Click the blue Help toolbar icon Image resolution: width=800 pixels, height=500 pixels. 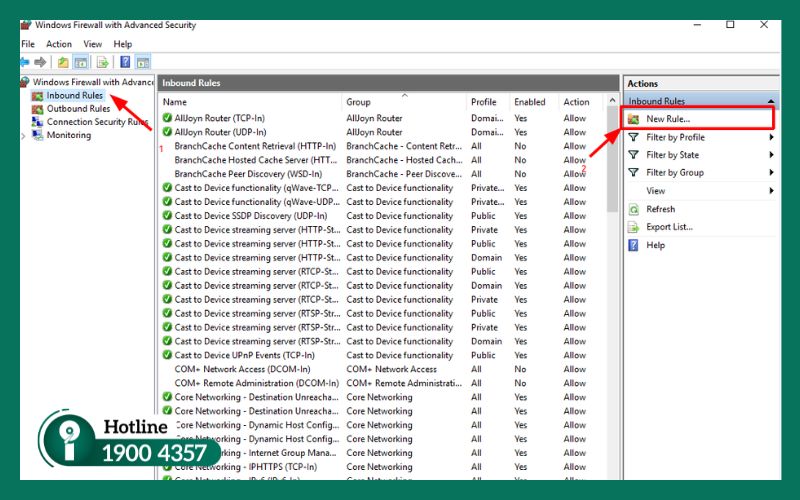click(x=125, y=62)
